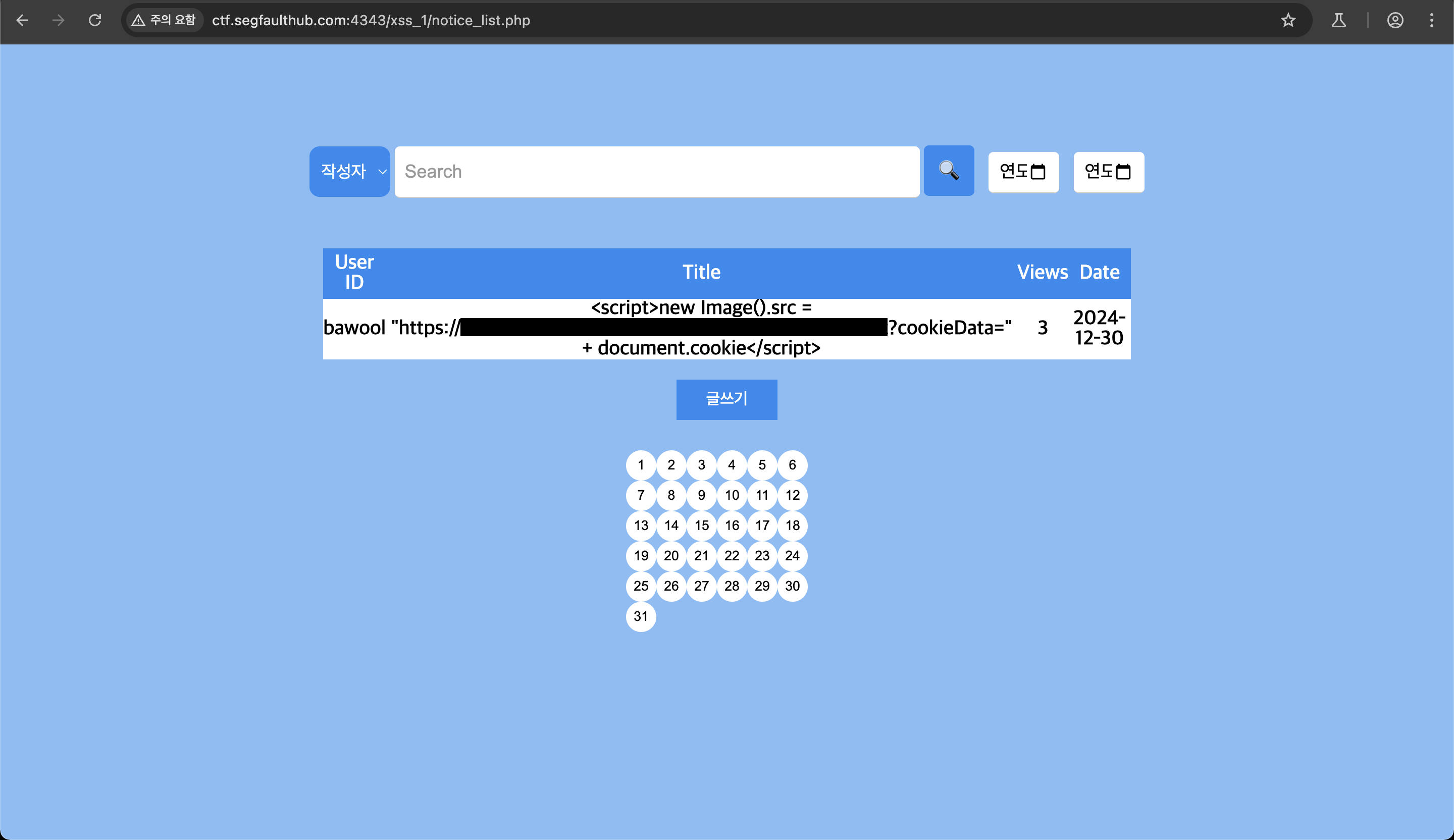Screen dimensions: 1454x840
Task: Click the browser back arrow
Action: click(x=23, y=21)
